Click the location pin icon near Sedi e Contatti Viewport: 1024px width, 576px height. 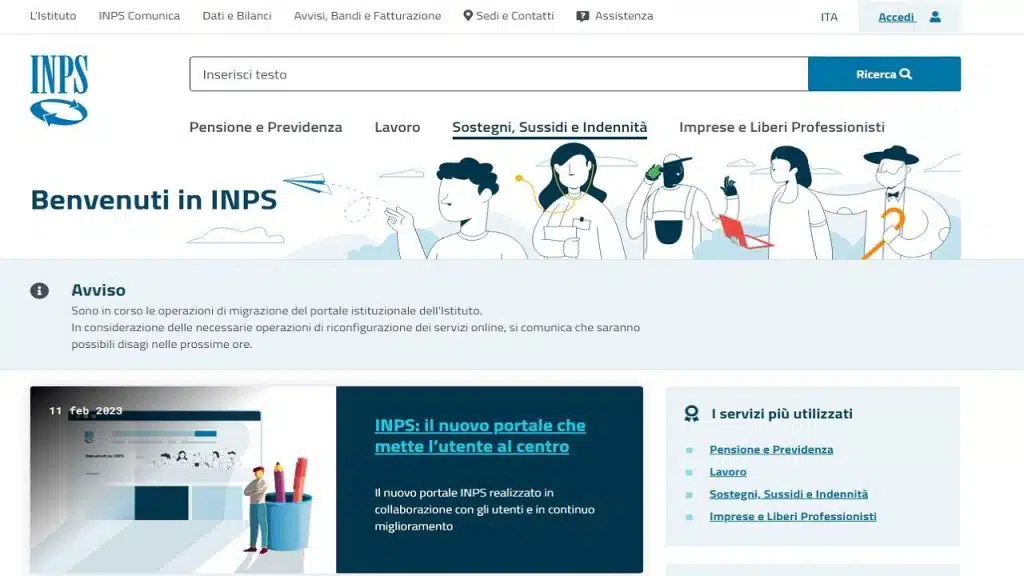click(468, 16)
